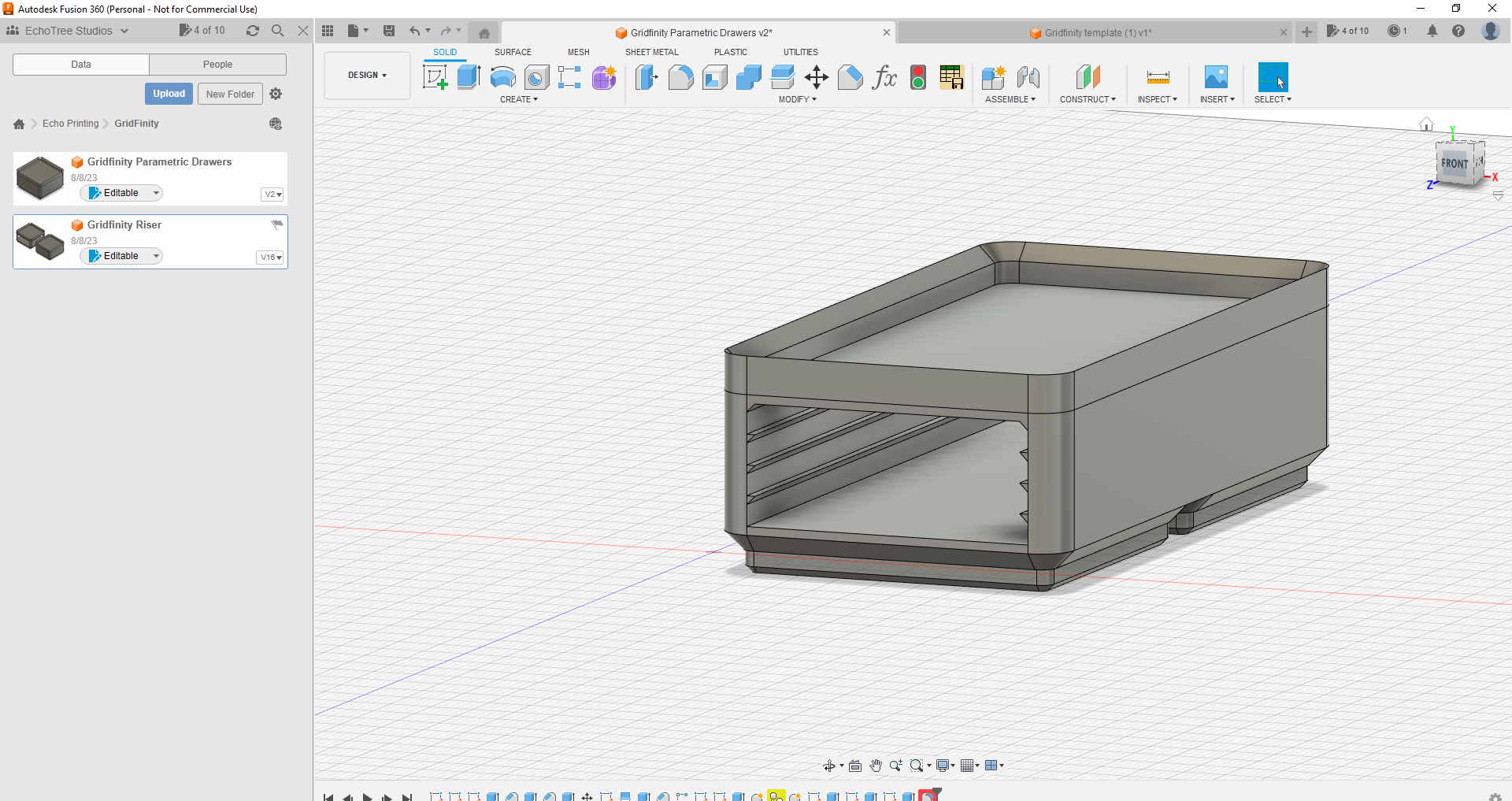The width and height of the screenshot is (1512, 801).
Task: Toggle the Grid and Snaps display
Action: click(969, 765)
